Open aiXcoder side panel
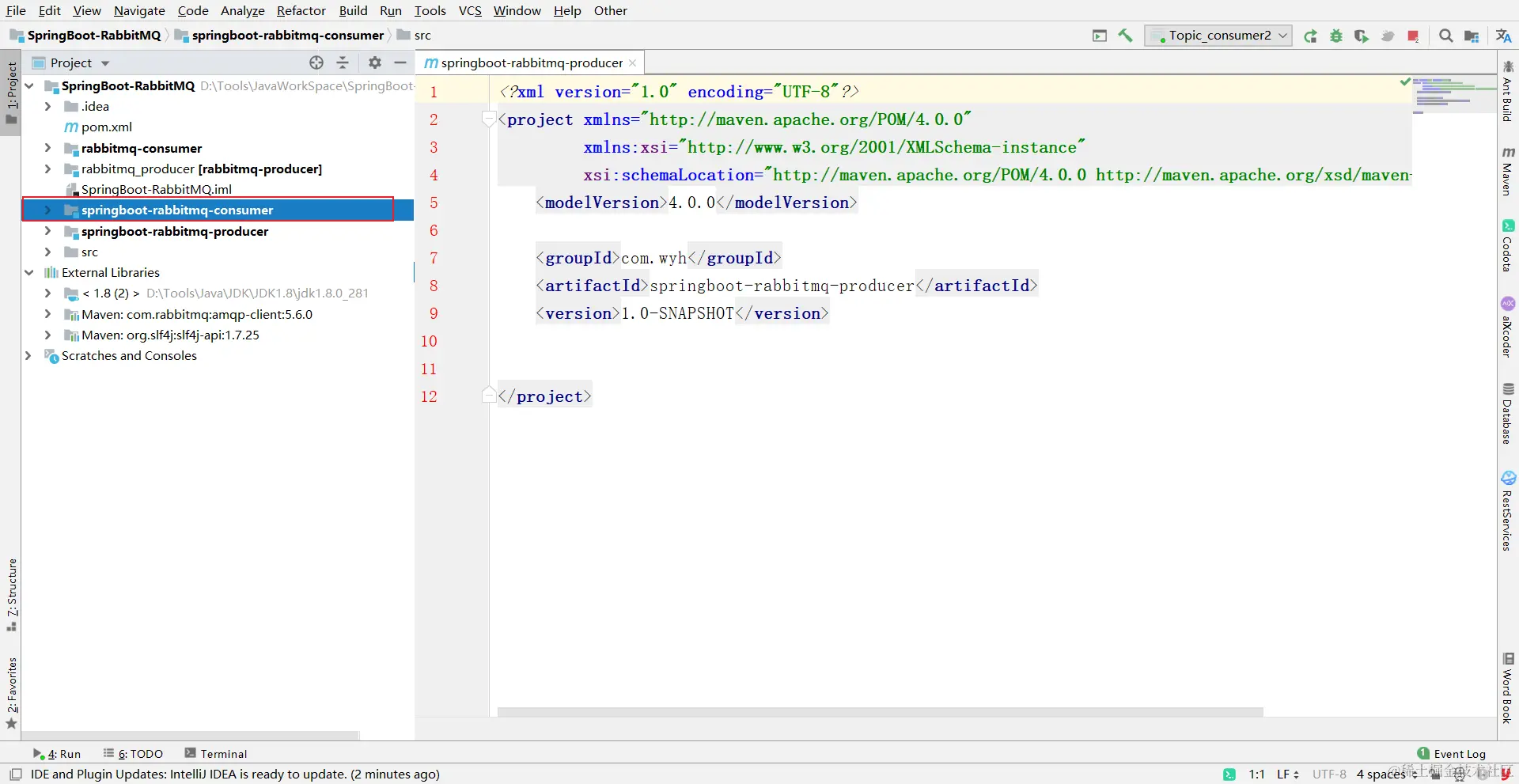 (x=1508, y=327)
